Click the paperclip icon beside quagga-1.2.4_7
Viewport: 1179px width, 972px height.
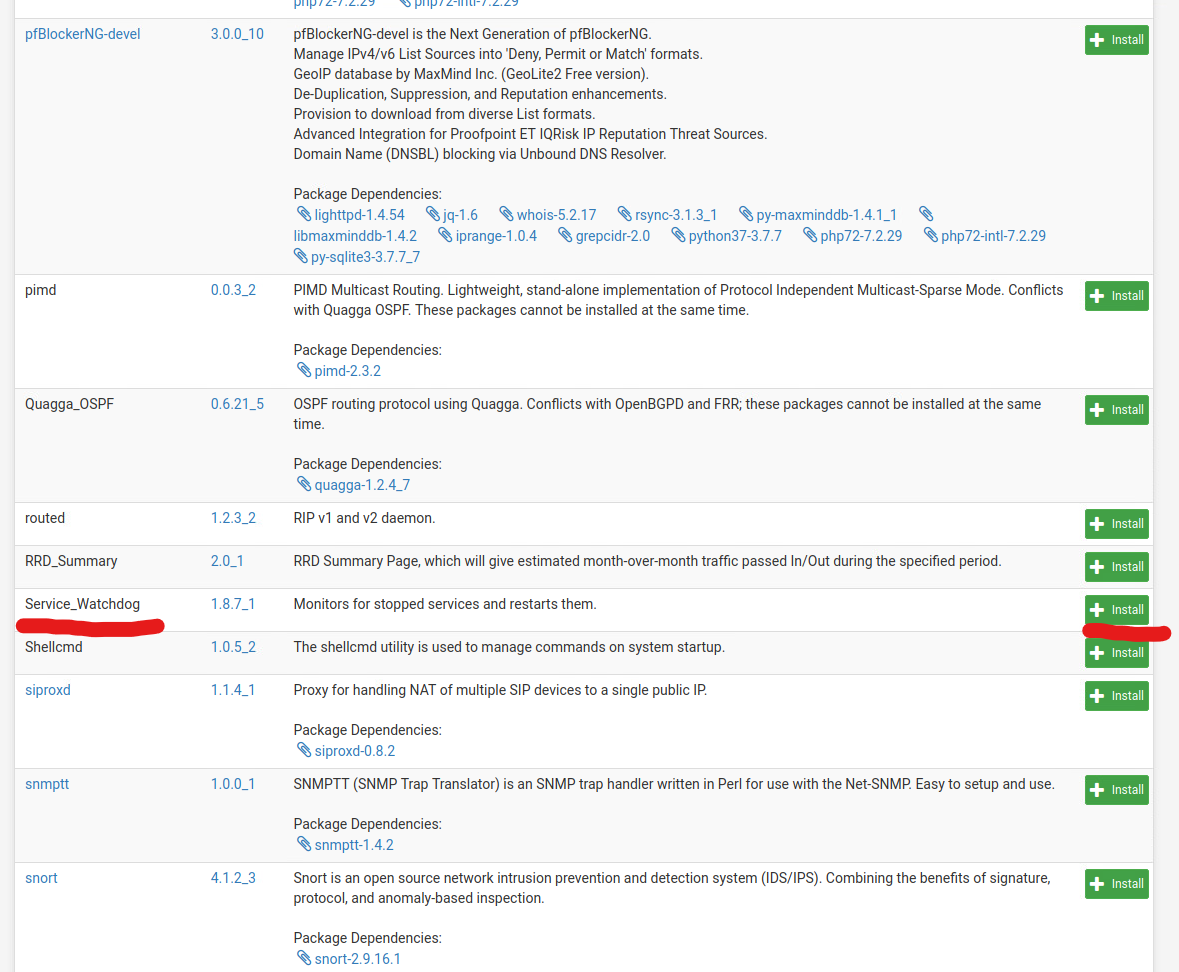tap(304, 485)
